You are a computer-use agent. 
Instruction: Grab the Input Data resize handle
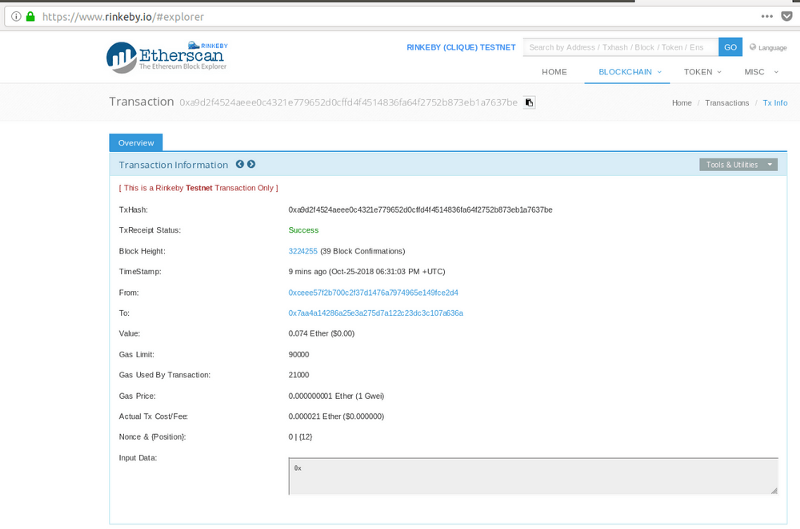pos(773,490)
